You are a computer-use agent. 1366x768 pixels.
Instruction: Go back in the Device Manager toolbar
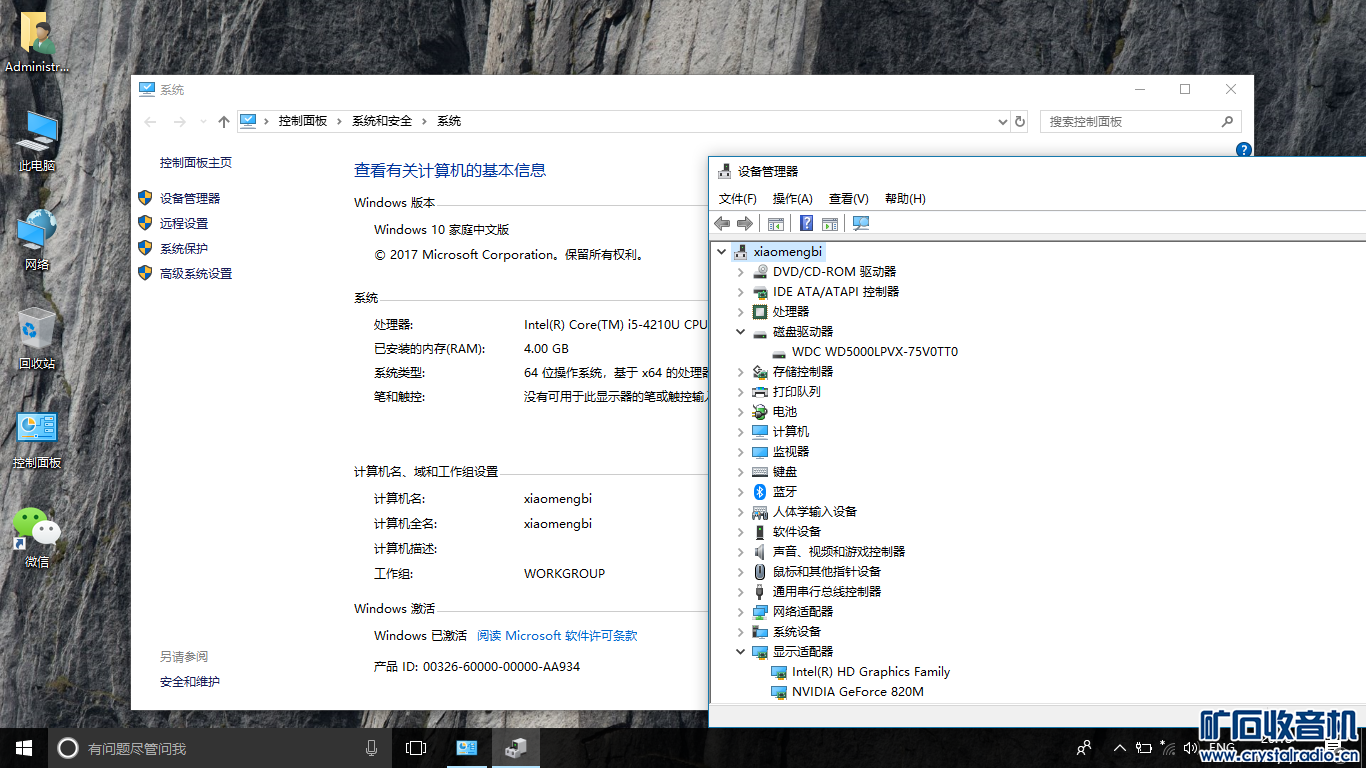[x=722, y=224]
